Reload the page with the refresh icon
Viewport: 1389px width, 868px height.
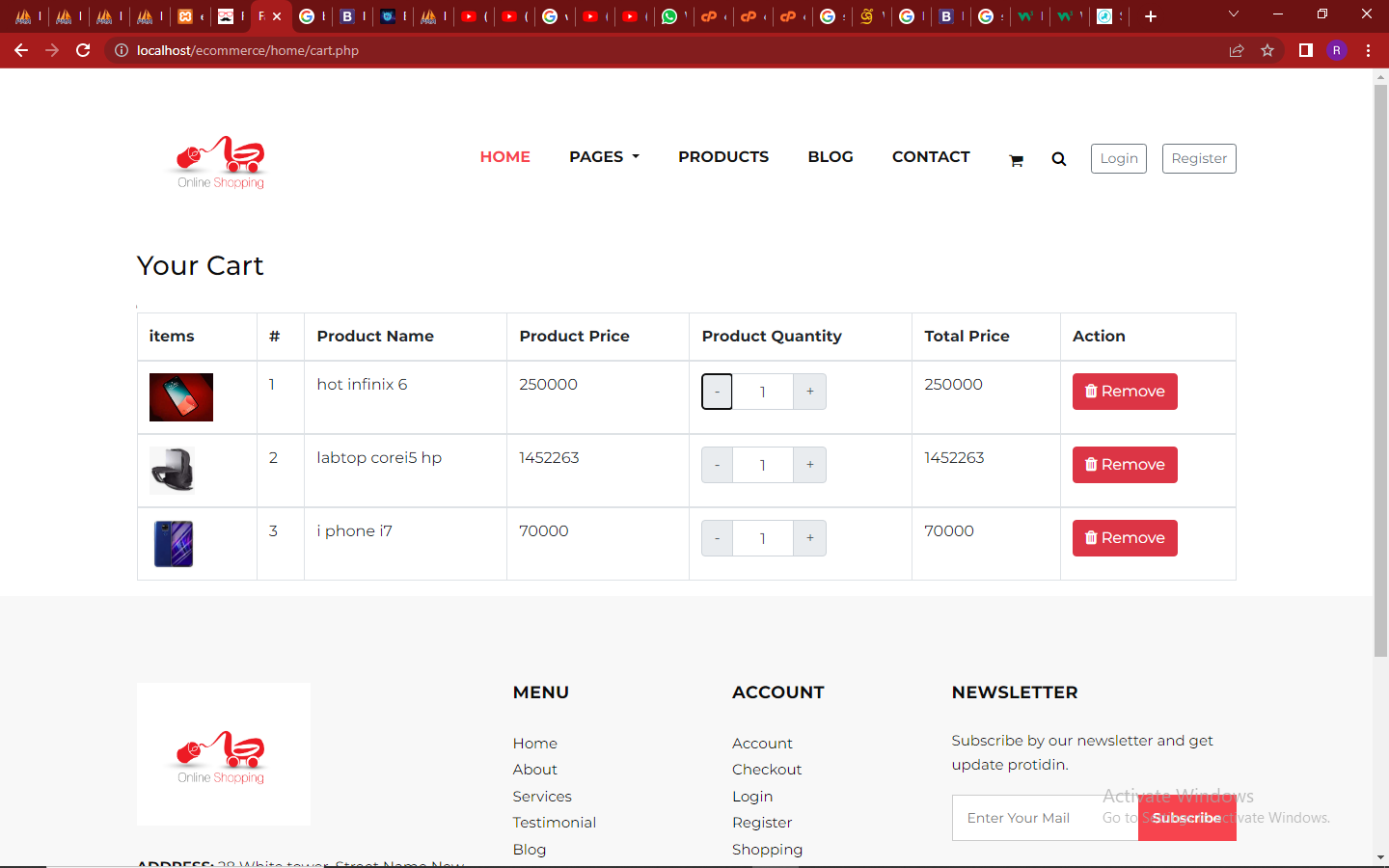click(x=83, y=50)
